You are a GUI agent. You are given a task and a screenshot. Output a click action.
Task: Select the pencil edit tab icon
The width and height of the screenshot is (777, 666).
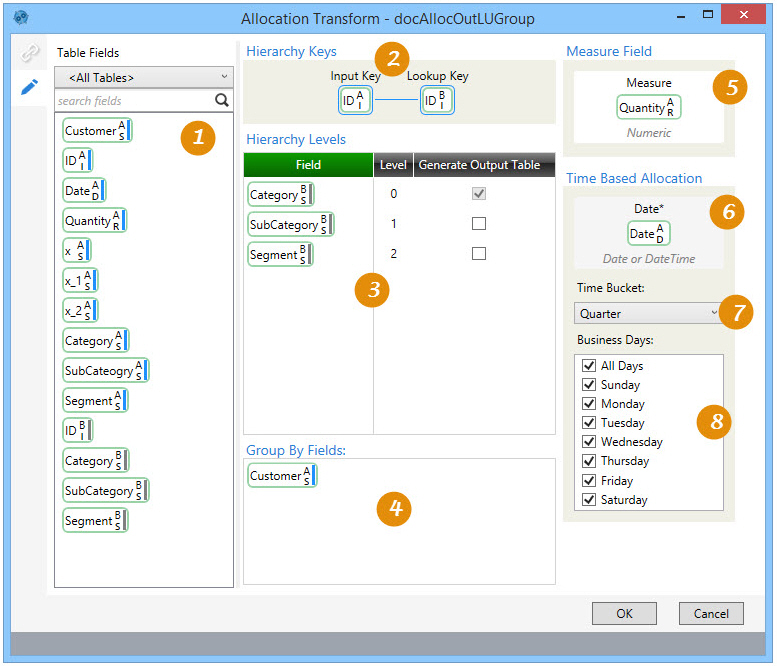pyautogui.click(x=31, y=87)
